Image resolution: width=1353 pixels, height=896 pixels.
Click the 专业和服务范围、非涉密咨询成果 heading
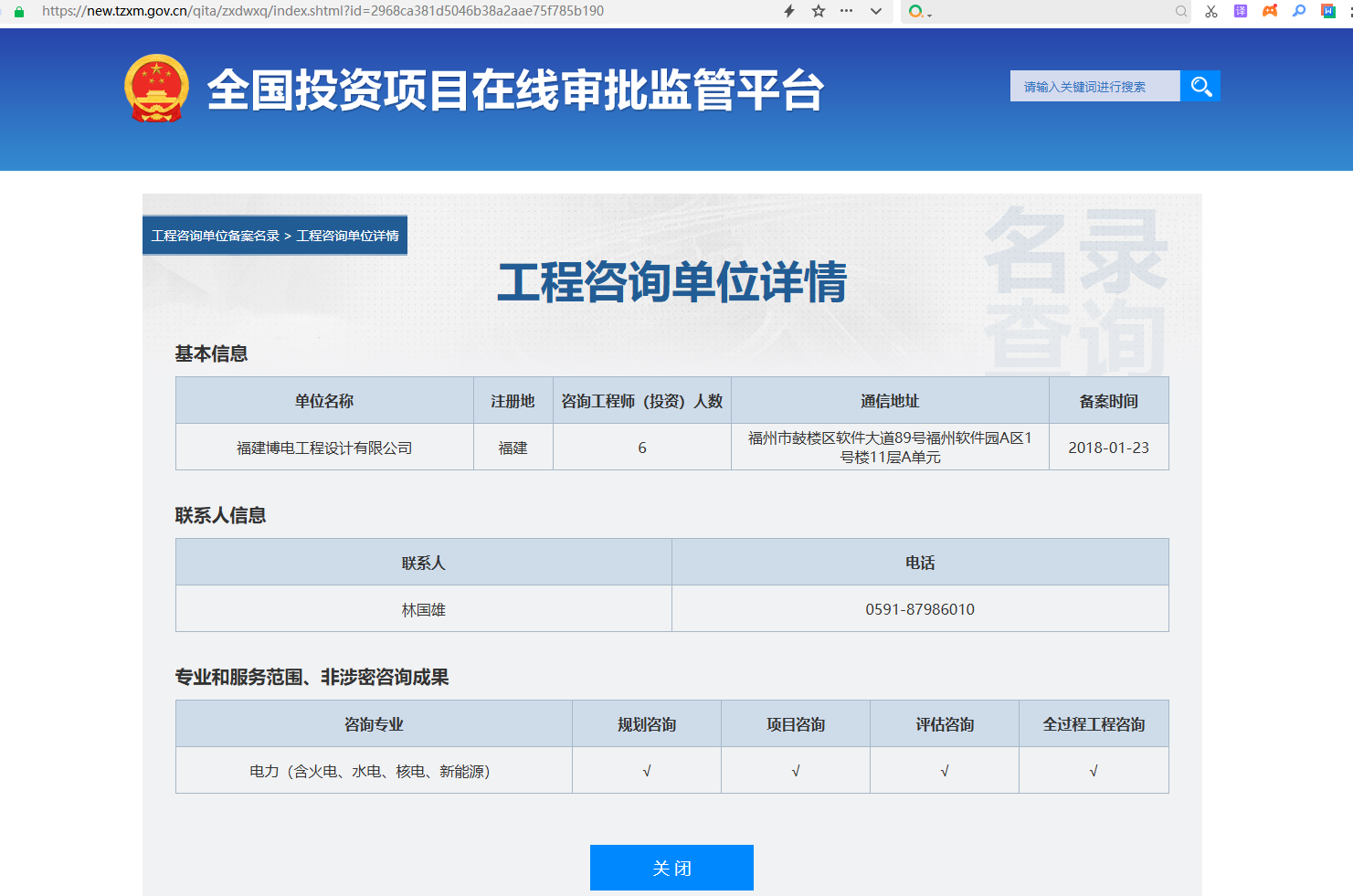(312, 677)
